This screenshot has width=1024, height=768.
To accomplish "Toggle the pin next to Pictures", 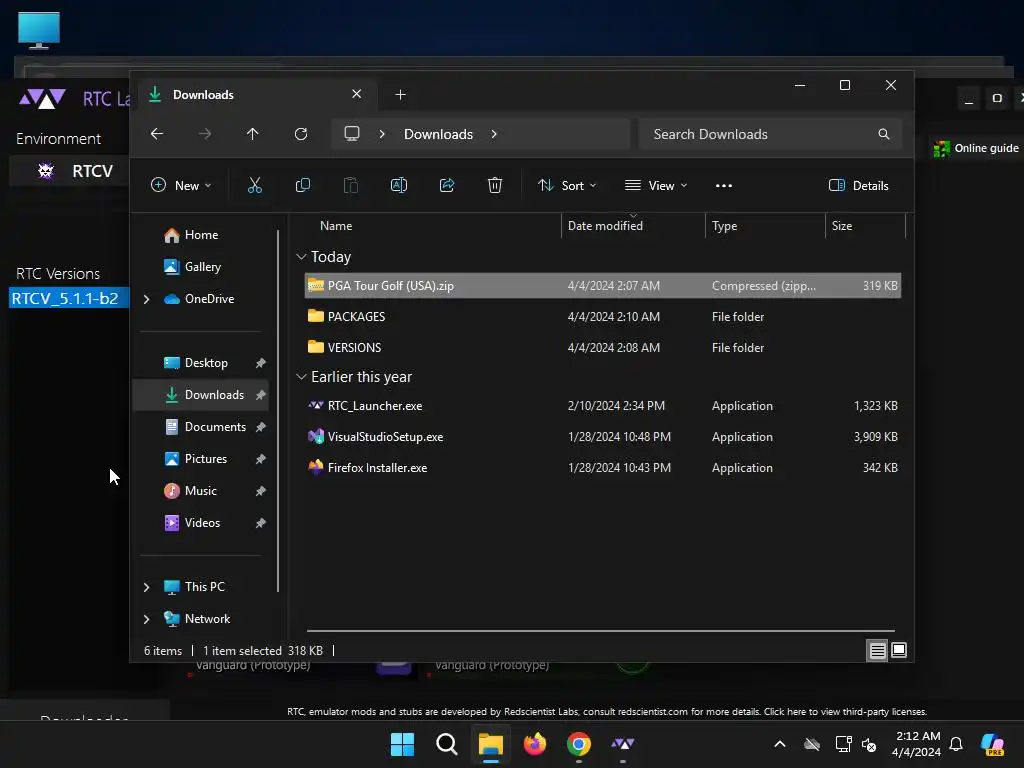I will point(261,459).
